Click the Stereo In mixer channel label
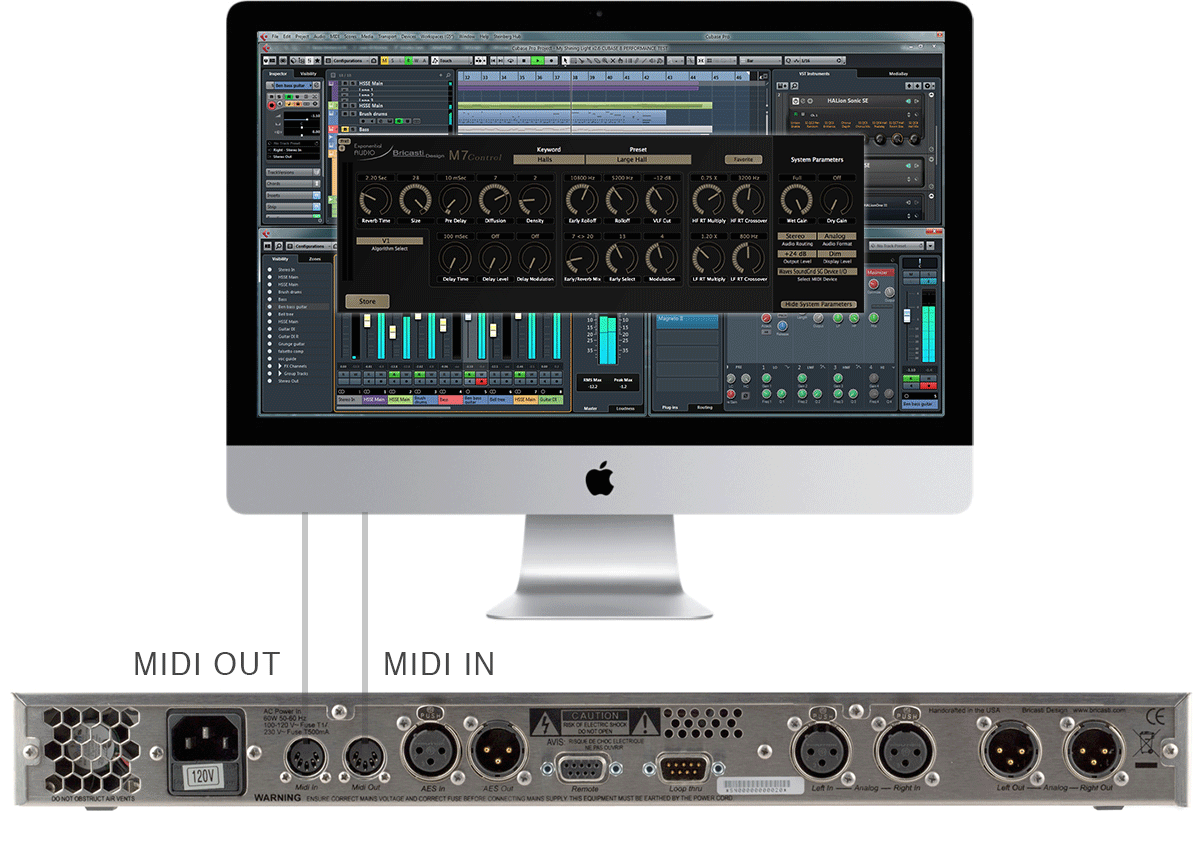Screen dimensions: 1200x849 click(x=347, y=400)
